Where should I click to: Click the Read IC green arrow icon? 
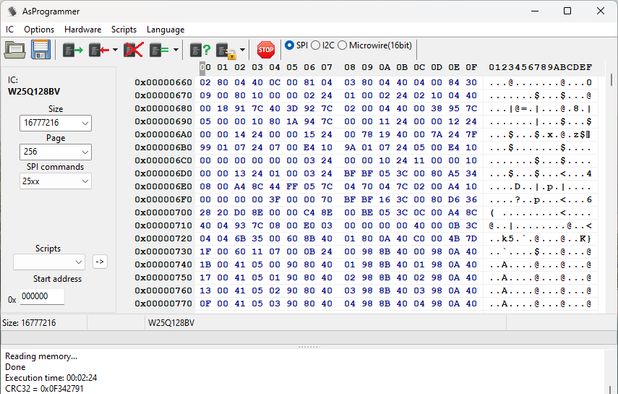click(x=73, y=50)
